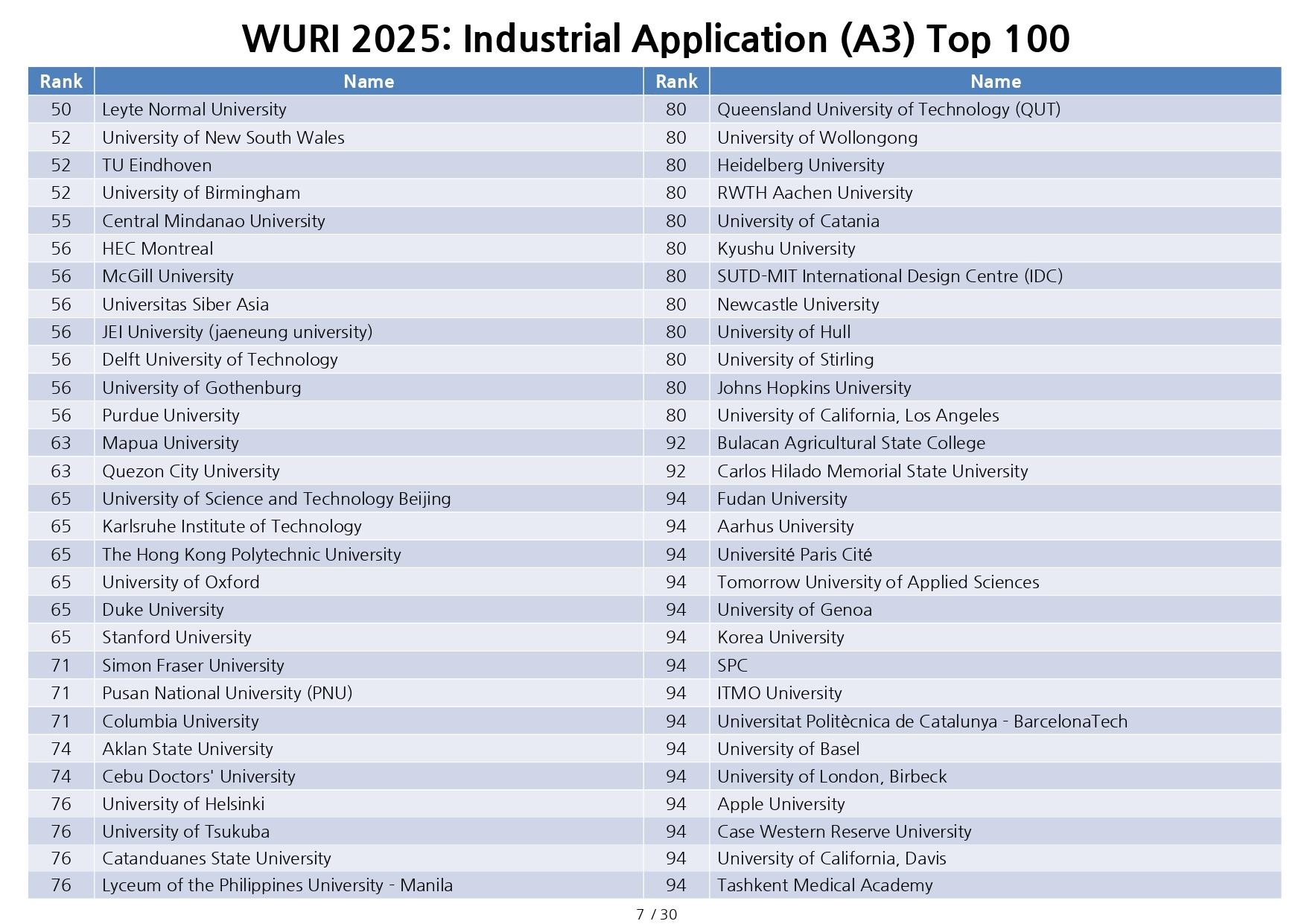Viewport: 1307px width, 924px height.
Task: Select 'Newcastle University'
Action: pos(798,305)
